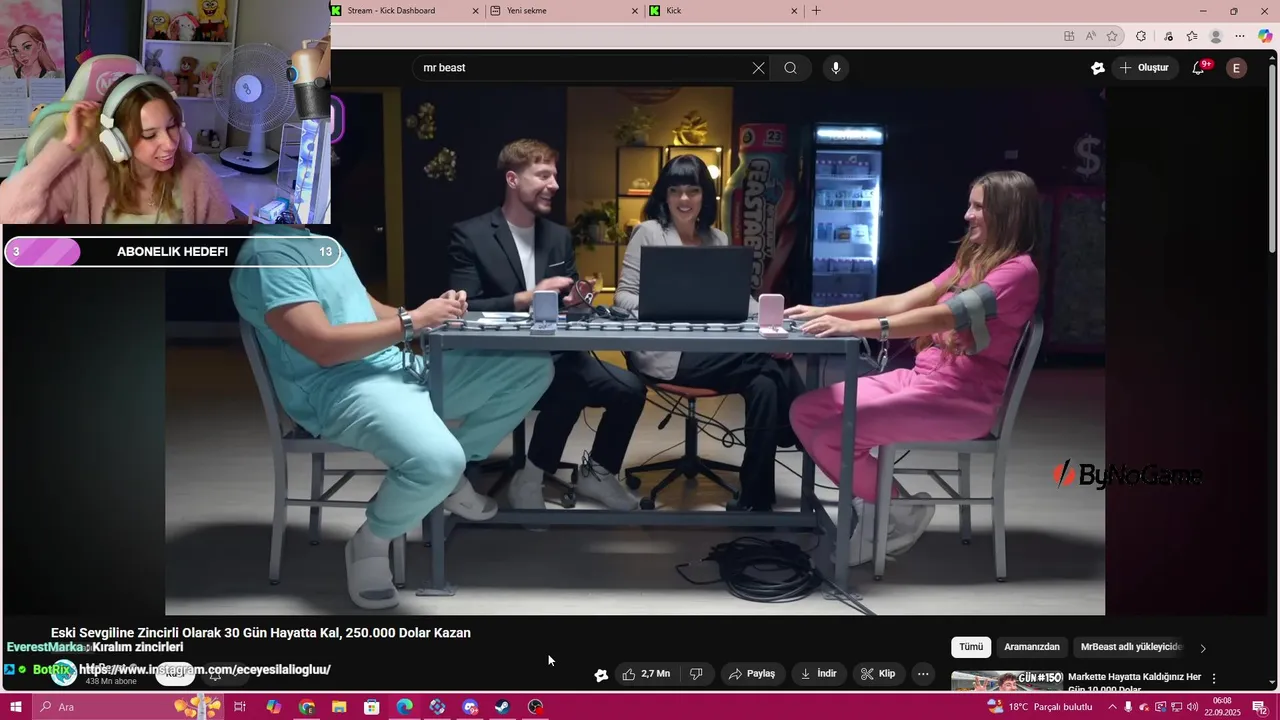Download the video with İndir
1280x720 pixels.
coord(818,674)
